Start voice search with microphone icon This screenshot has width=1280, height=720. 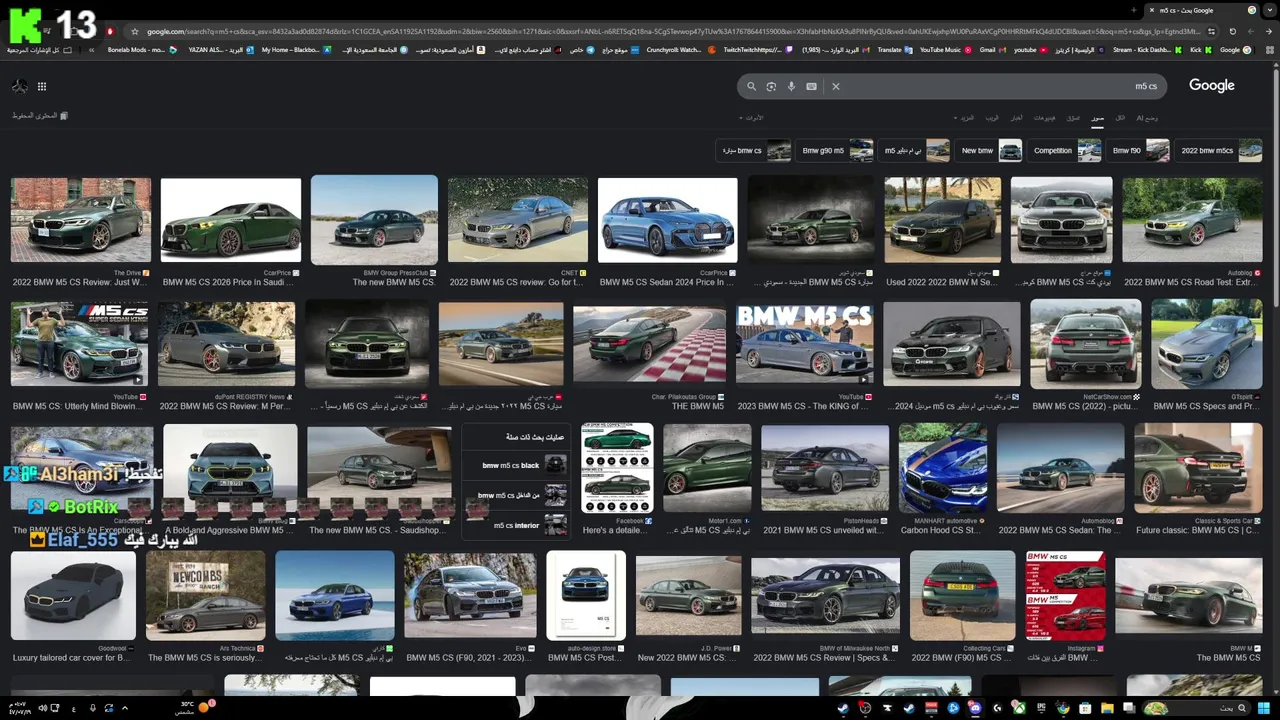pyautogui.click(x=791, y=87)
